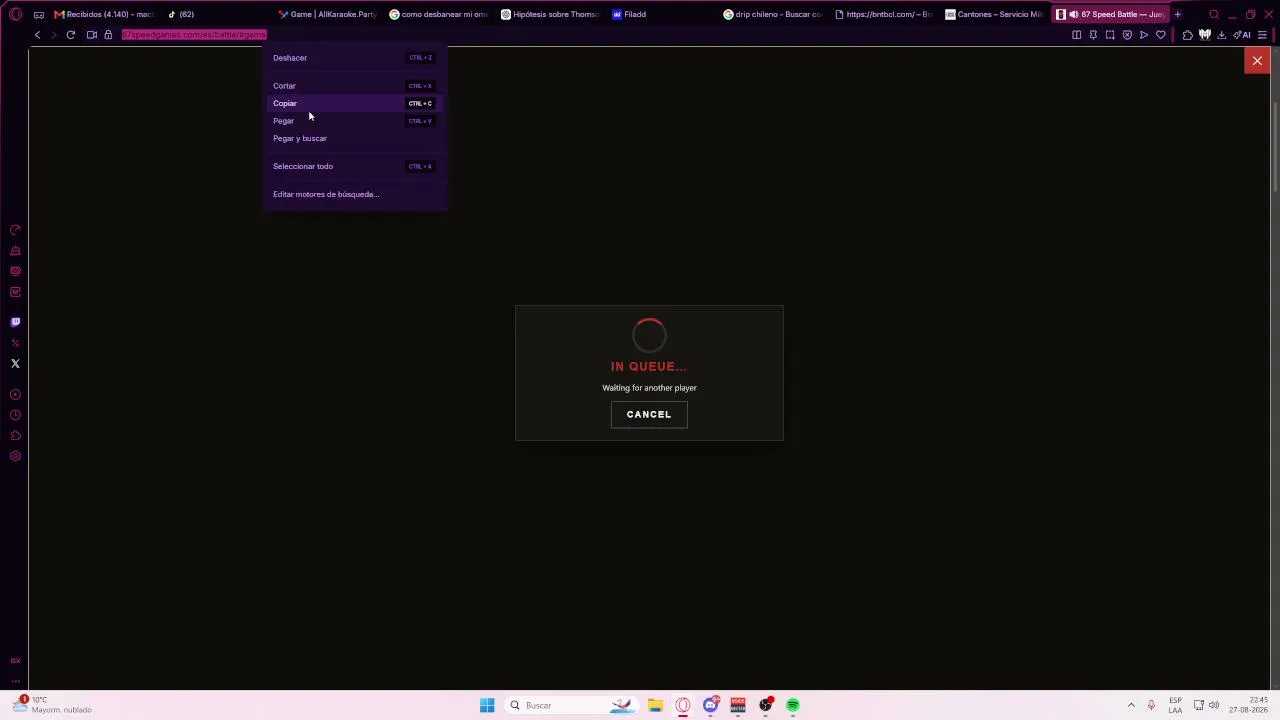Open File Explorer from taskbar
This screenshot has width=1280, height=720.
[655, 705]
